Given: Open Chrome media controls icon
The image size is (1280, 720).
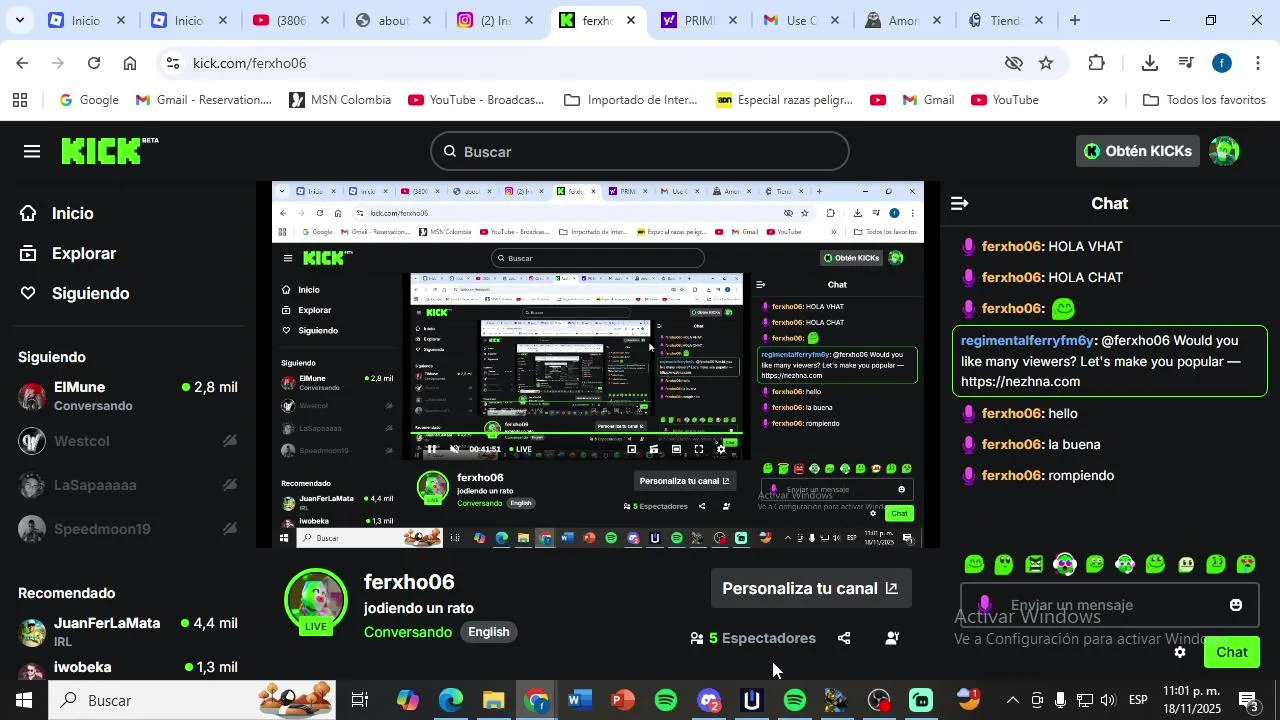Looking at the screenshot, I should [1186, 63].
